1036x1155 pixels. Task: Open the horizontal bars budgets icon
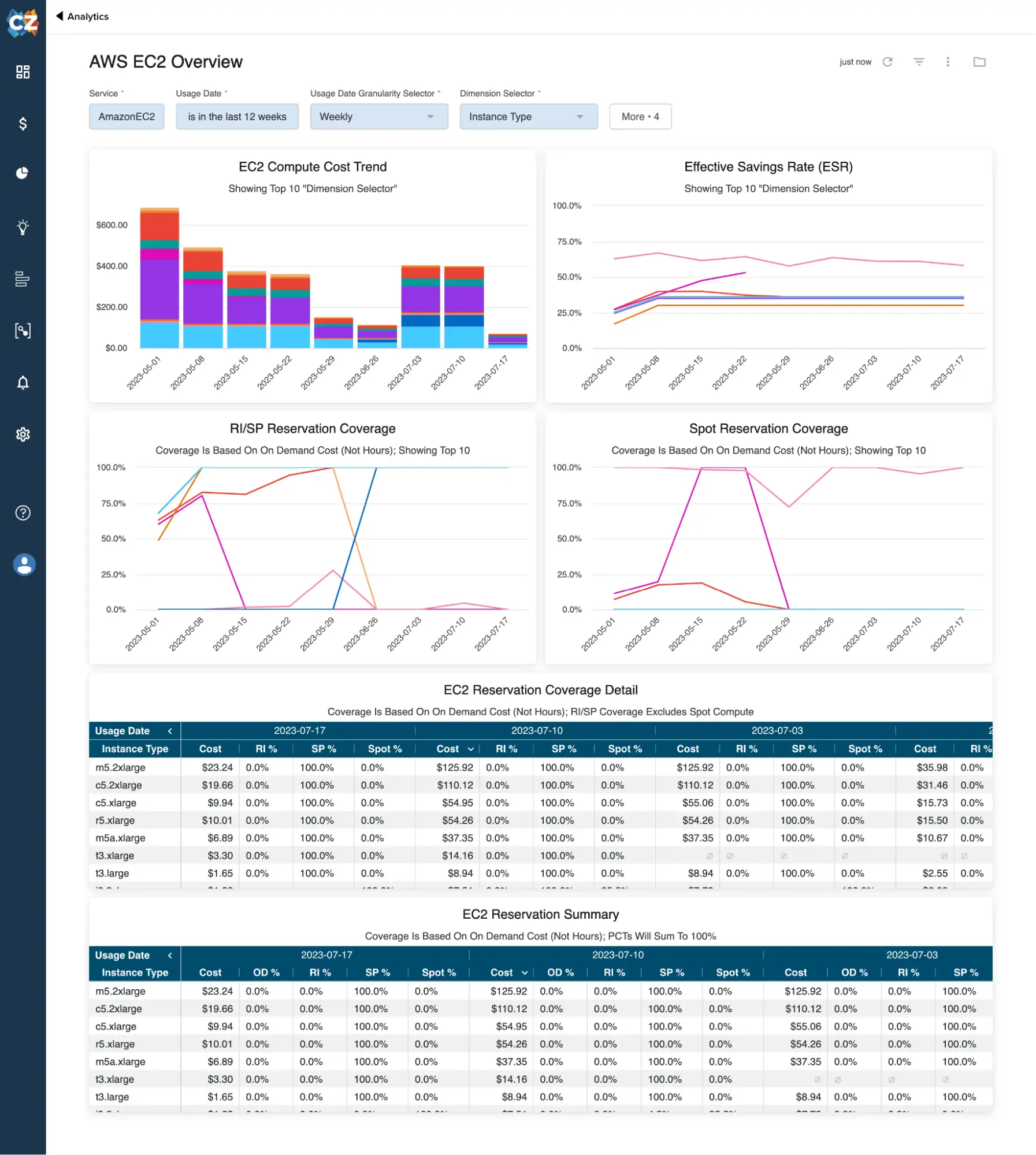23,278
